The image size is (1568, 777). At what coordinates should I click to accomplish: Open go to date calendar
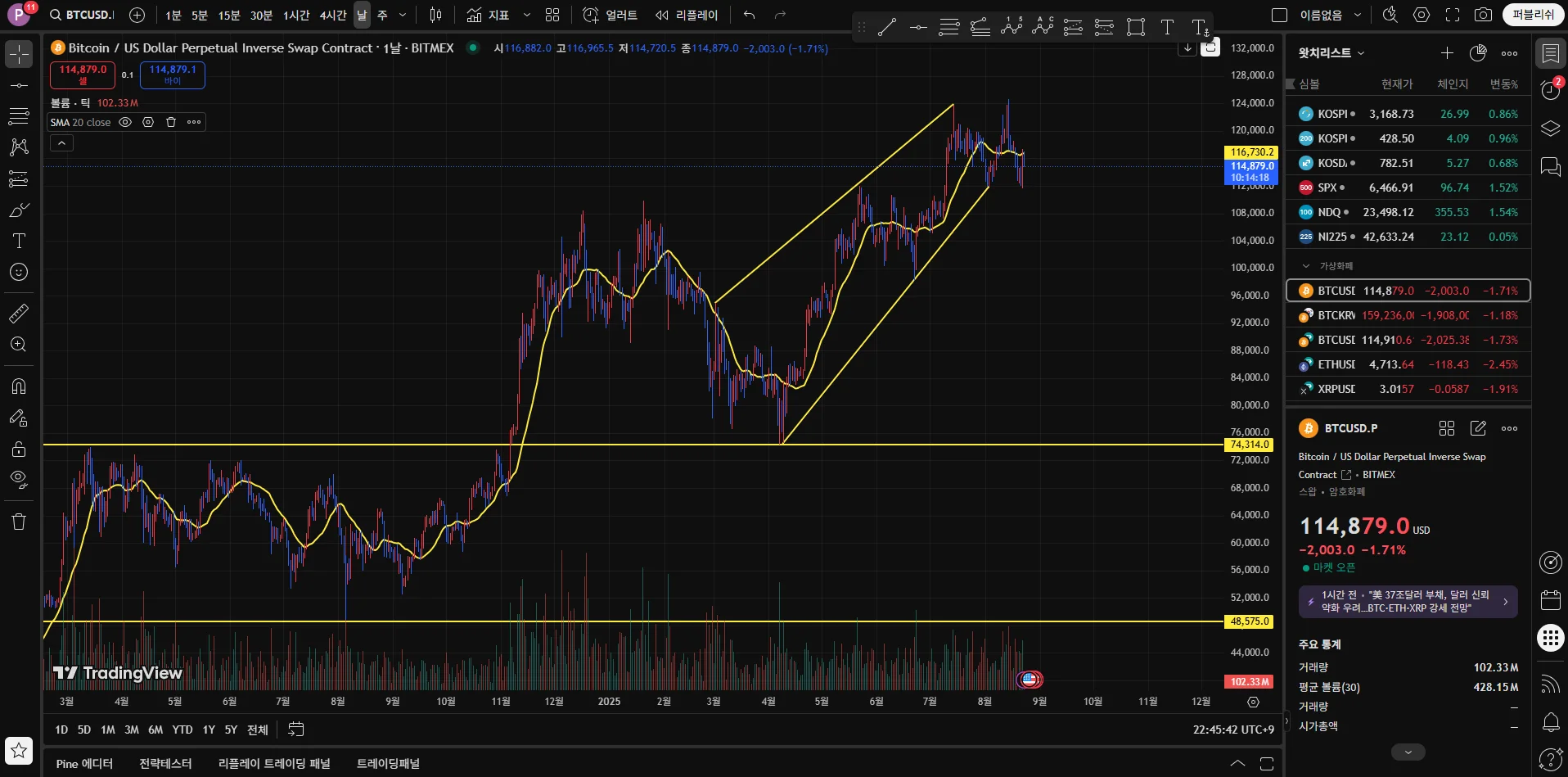pos(296,730)
